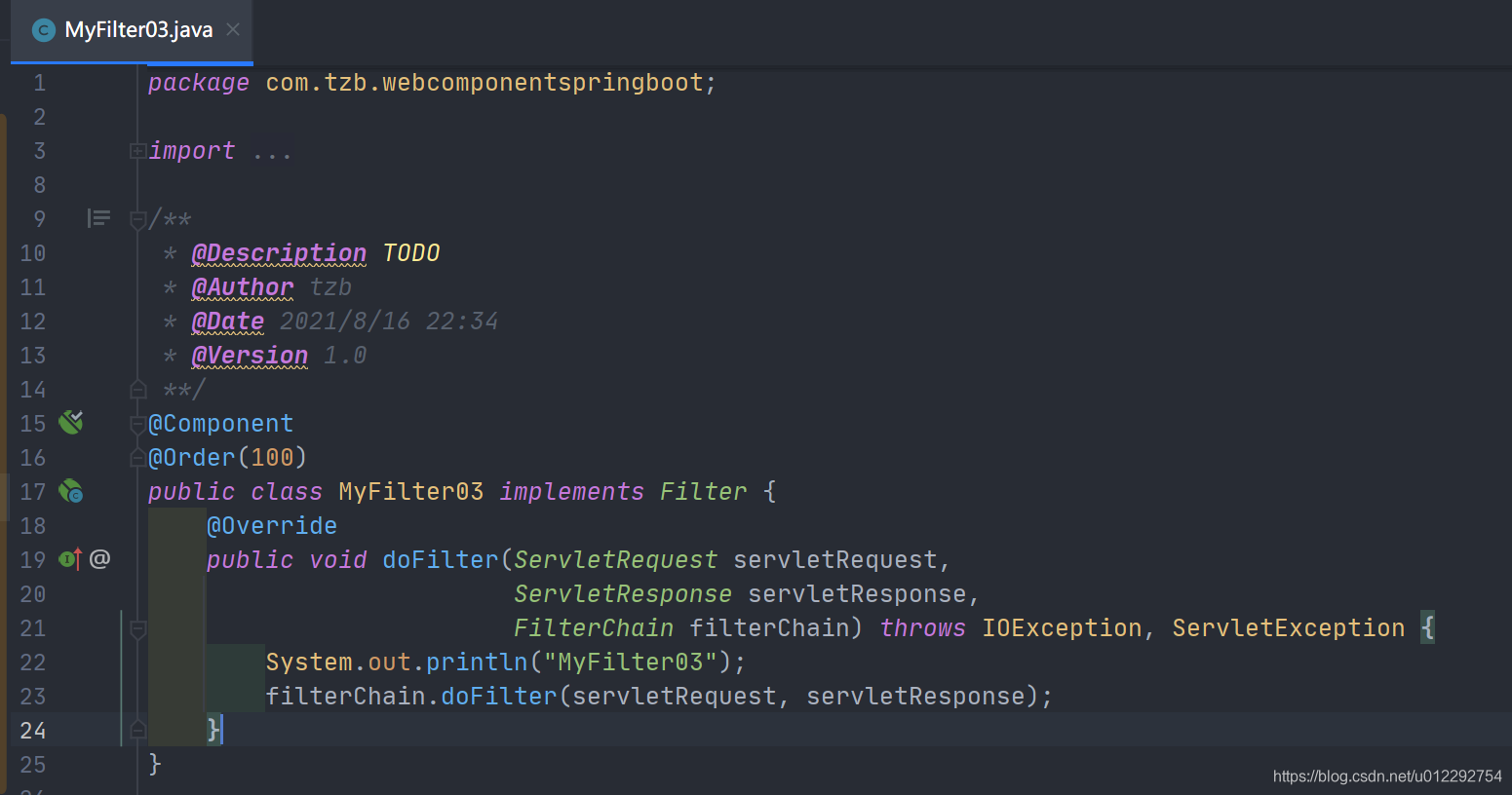Viewport: 1512px width, 795px height.
Task: Click fold end marker on line 14
Action: click(137, 390)
